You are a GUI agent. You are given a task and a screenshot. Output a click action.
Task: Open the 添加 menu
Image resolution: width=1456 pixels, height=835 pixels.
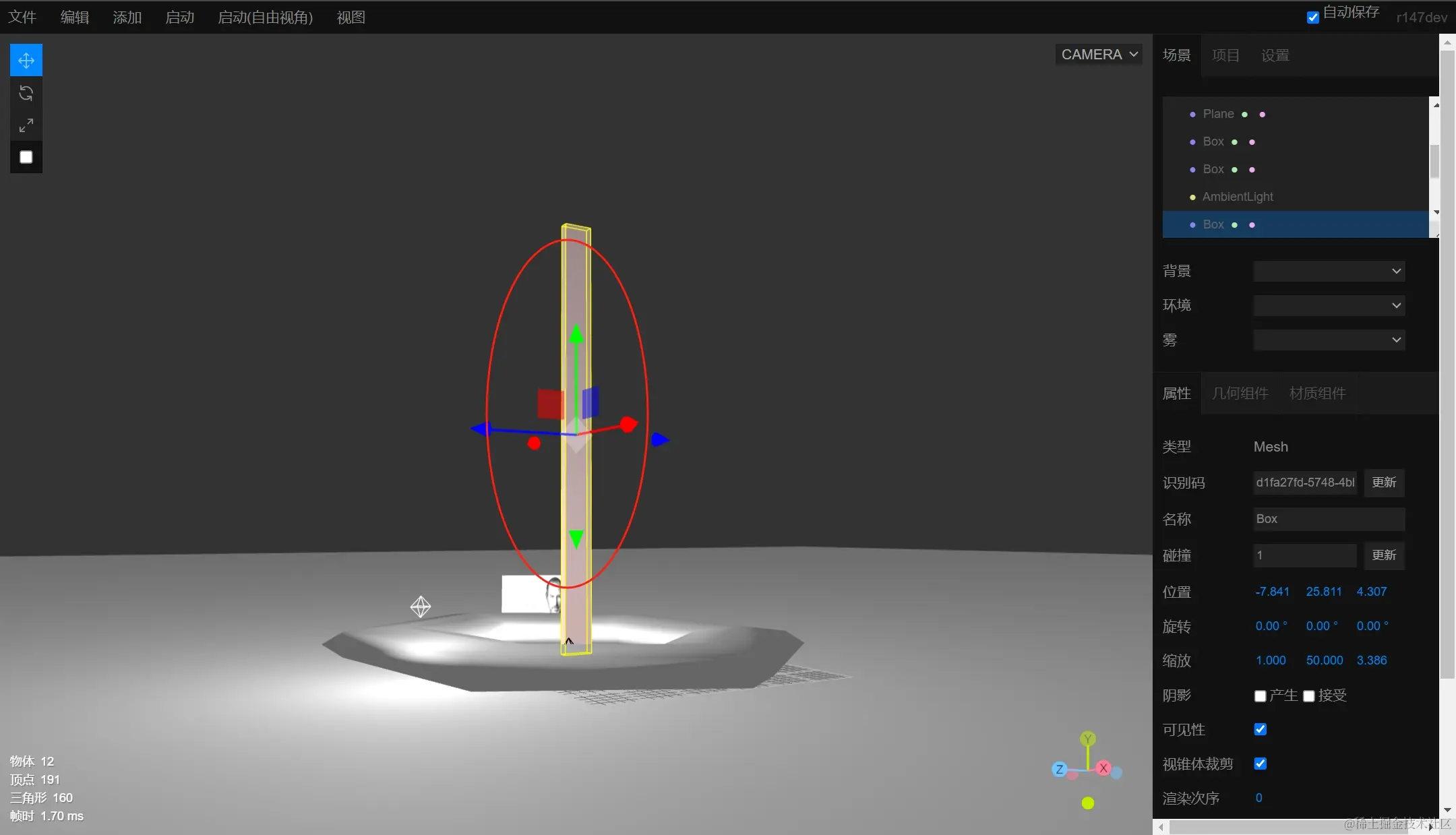coord(127,18)
